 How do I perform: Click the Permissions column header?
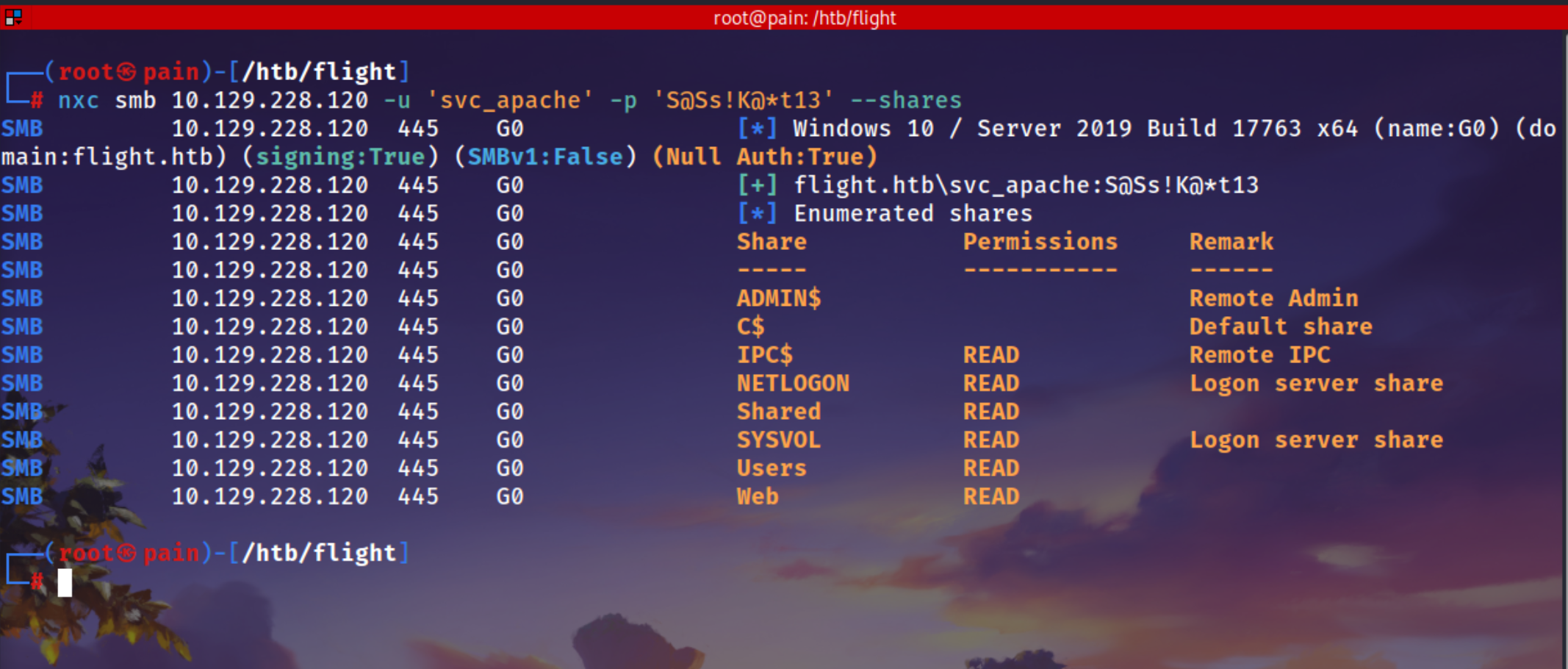tap(1040, 242)
